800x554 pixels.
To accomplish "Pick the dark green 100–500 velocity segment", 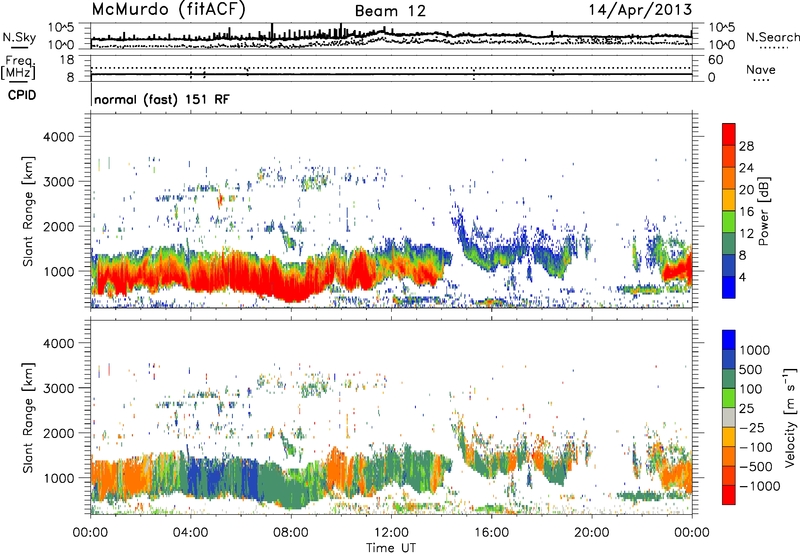I will click(729, 379).
